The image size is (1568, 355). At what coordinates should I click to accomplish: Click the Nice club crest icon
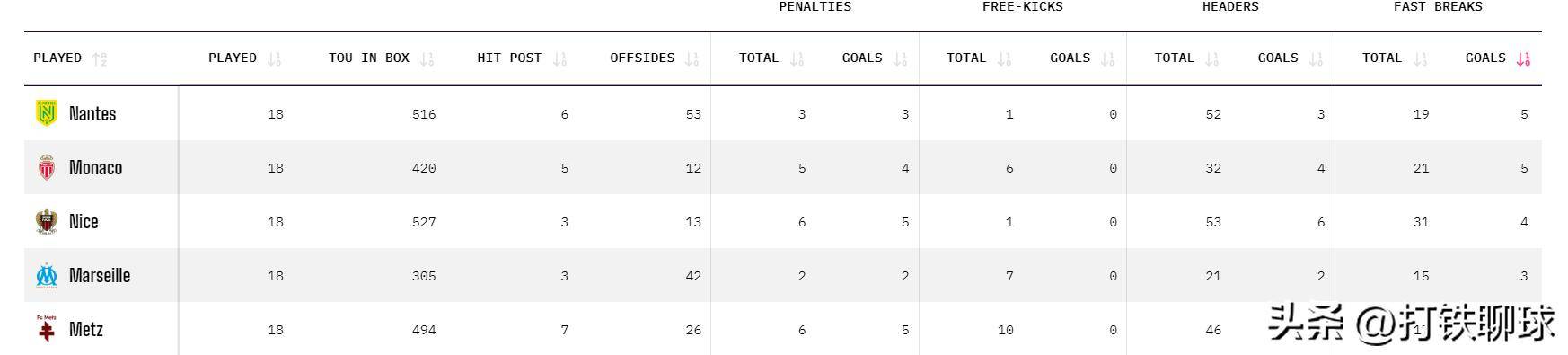[46, 221]
